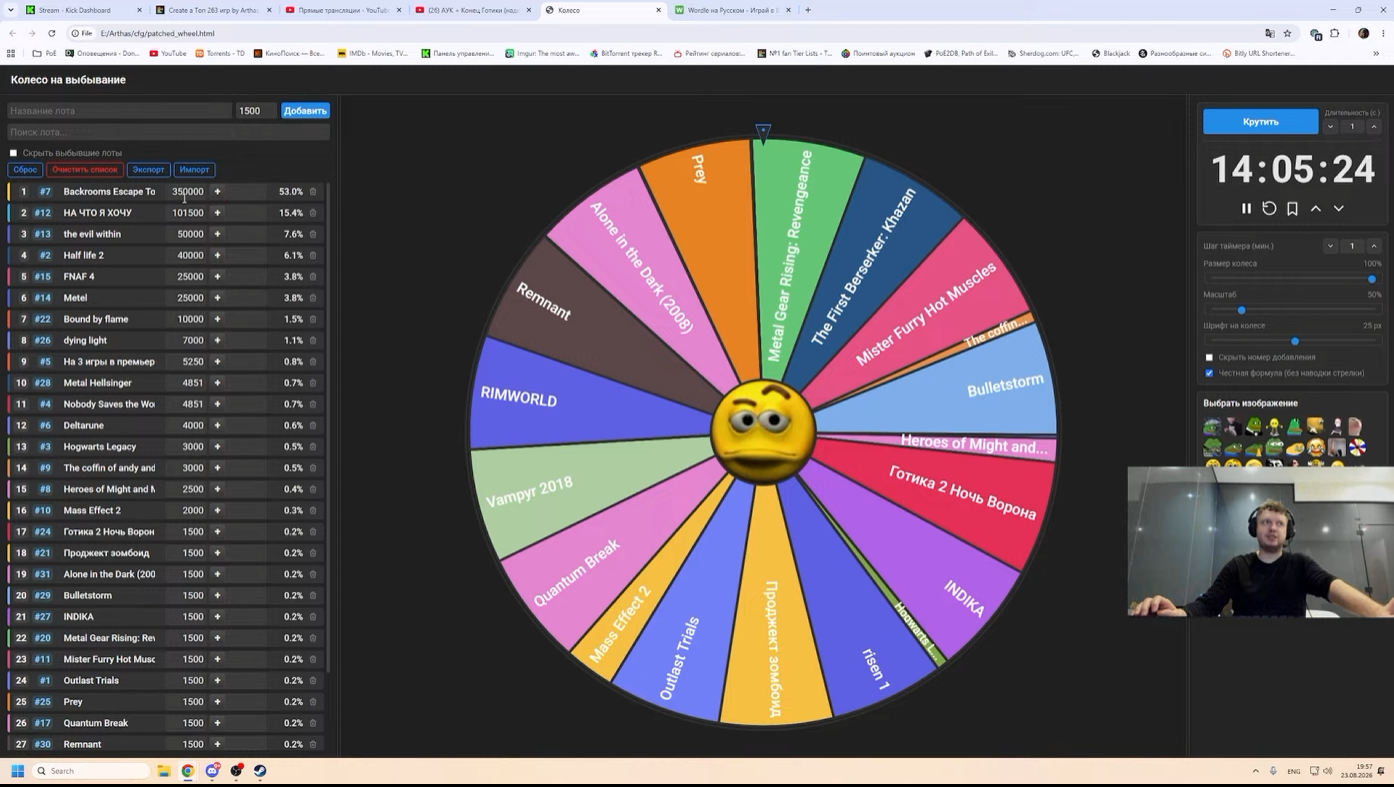Click the spin duration value field

coord(1352,127)
